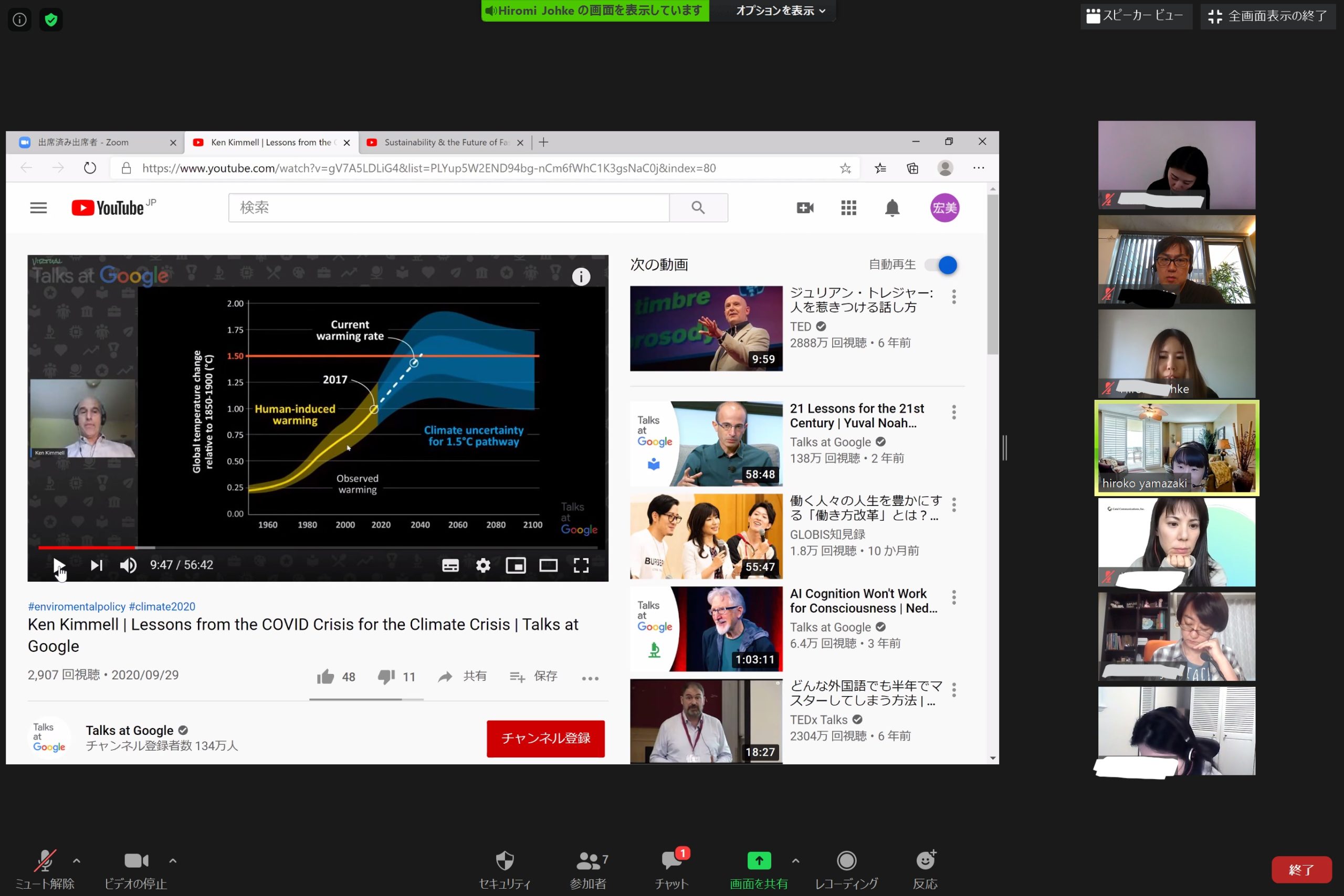This screenshot has height=896, width=1344.
Task: Open options for 働く人々 video
Action: [x=954, y=504]
